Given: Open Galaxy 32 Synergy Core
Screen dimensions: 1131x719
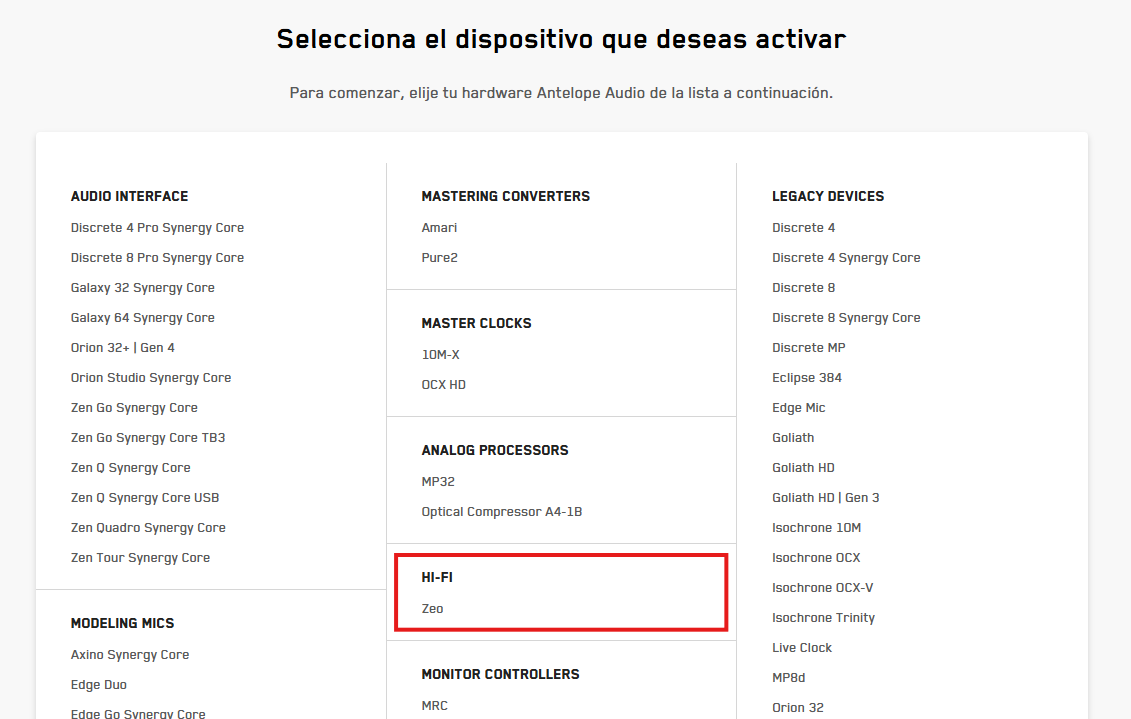Looking at the screenshot, I should (143, 288).
